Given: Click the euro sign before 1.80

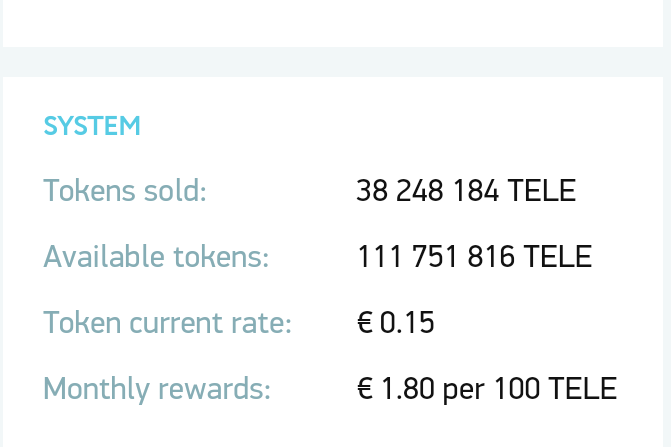Looking at the screenshot, I should (x=365, y=388).
